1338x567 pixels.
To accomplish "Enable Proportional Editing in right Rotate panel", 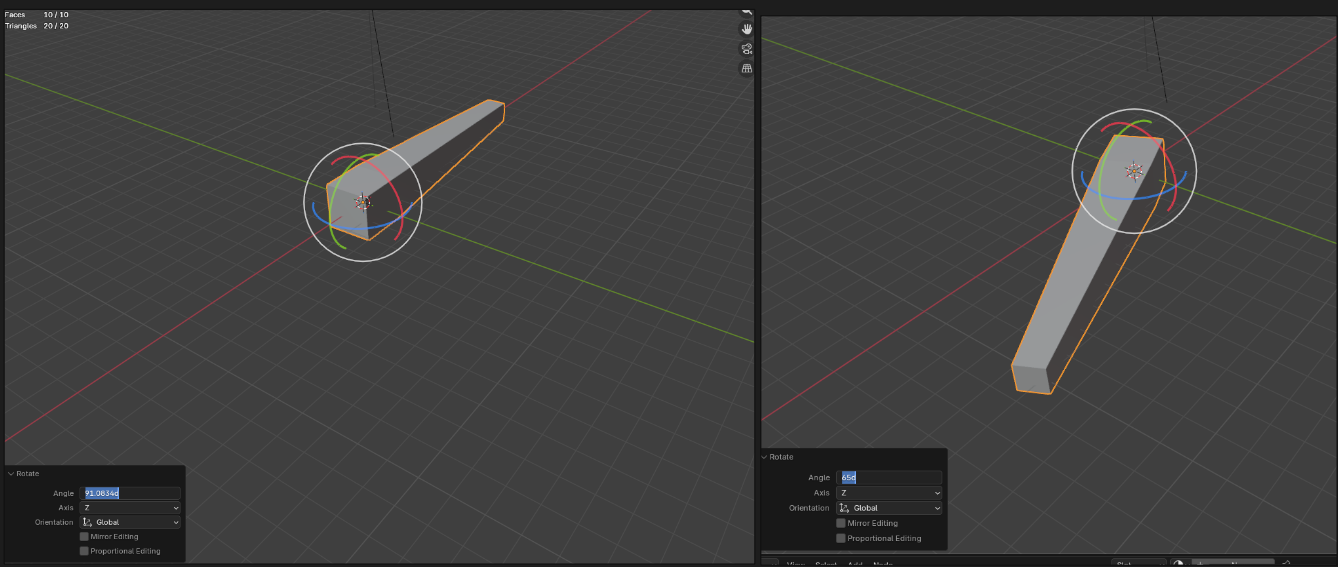I will pos(841,538).
